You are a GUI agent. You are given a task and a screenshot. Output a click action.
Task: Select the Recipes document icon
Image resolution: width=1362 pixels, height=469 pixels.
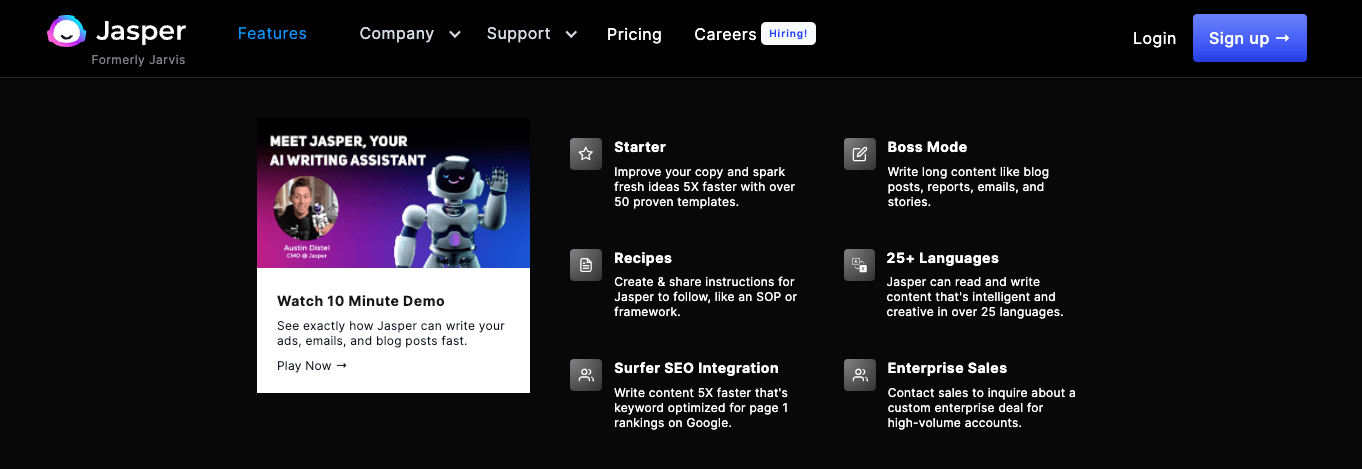(x=586, y=265)
